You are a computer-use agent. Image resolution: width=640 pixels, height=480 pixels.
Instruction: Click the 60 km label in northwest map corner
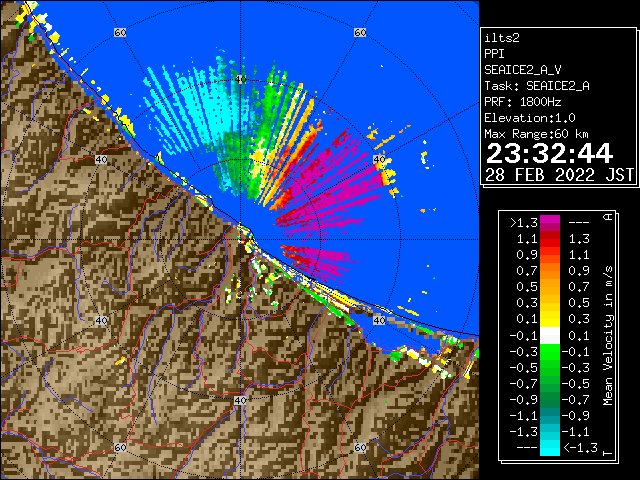pos(120,32)
